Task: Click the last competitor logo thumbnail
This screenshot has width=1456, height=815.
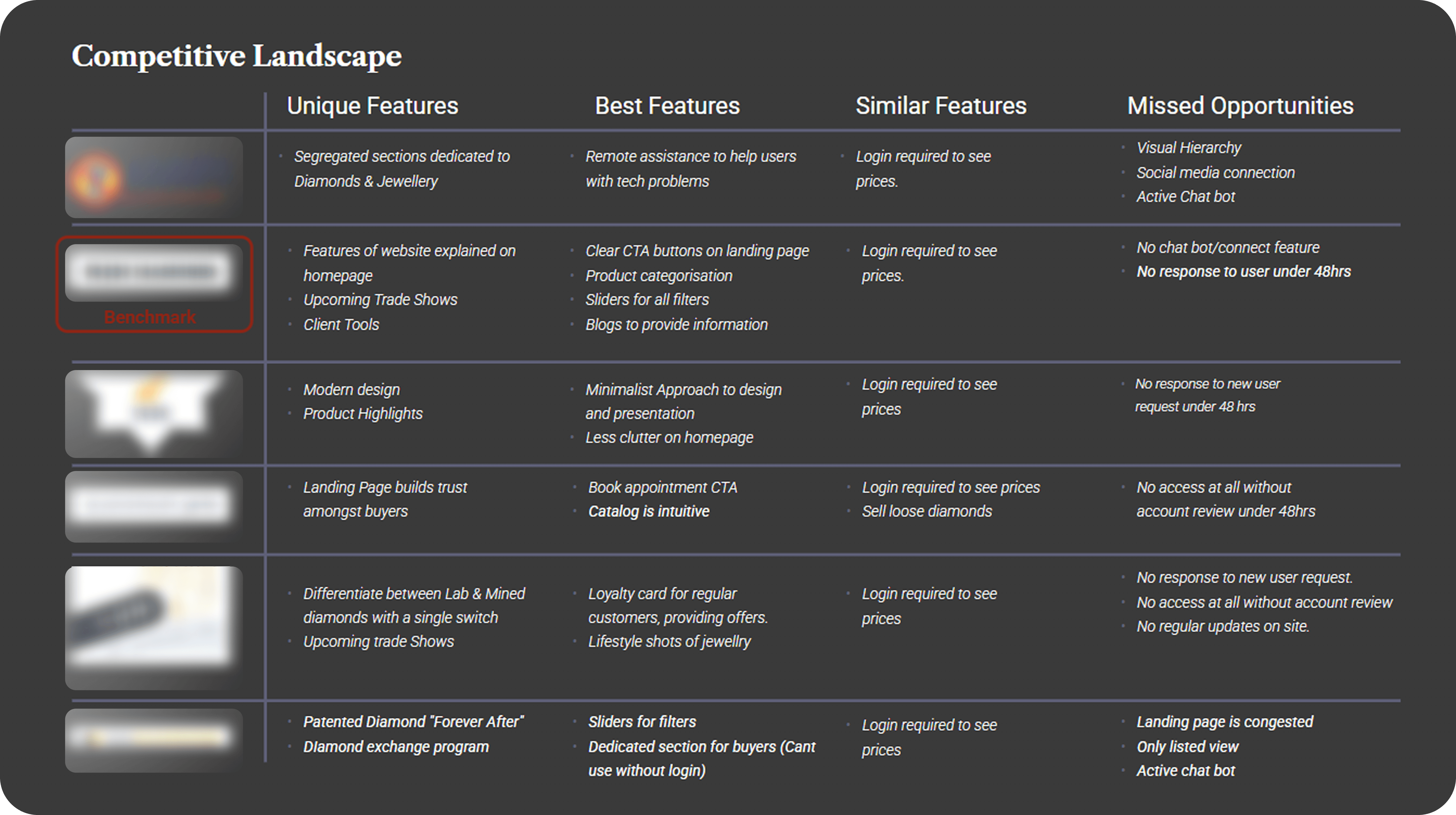Action: [154, 740]
